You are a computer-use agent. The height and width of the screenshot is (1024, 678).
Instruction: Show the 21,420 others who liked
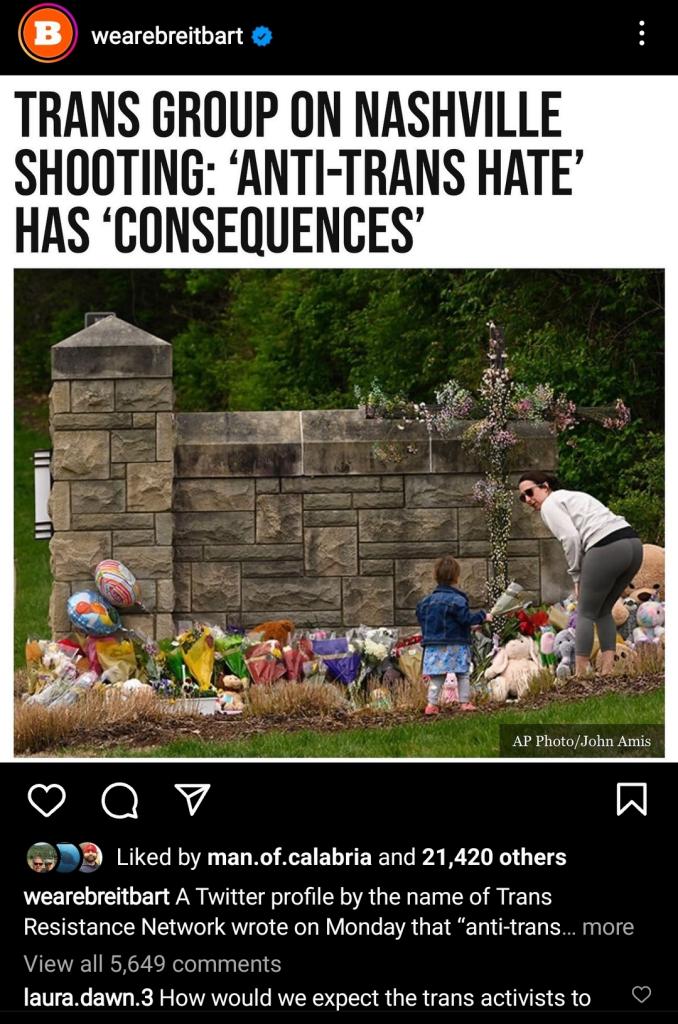494,857
